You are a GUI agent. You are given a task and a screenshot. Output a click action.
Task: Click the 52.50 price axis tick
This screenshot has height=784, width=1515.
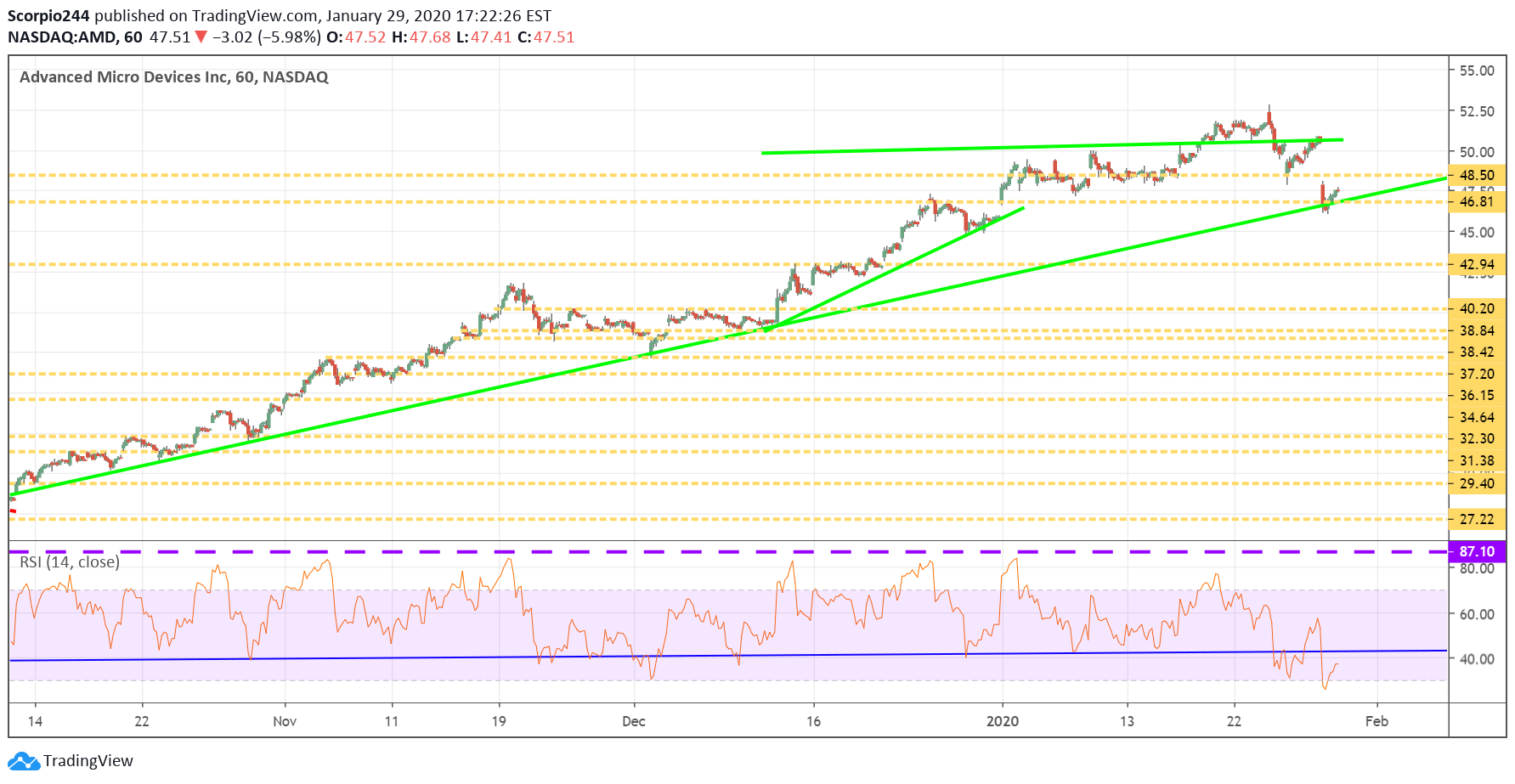click(1477, 111)
